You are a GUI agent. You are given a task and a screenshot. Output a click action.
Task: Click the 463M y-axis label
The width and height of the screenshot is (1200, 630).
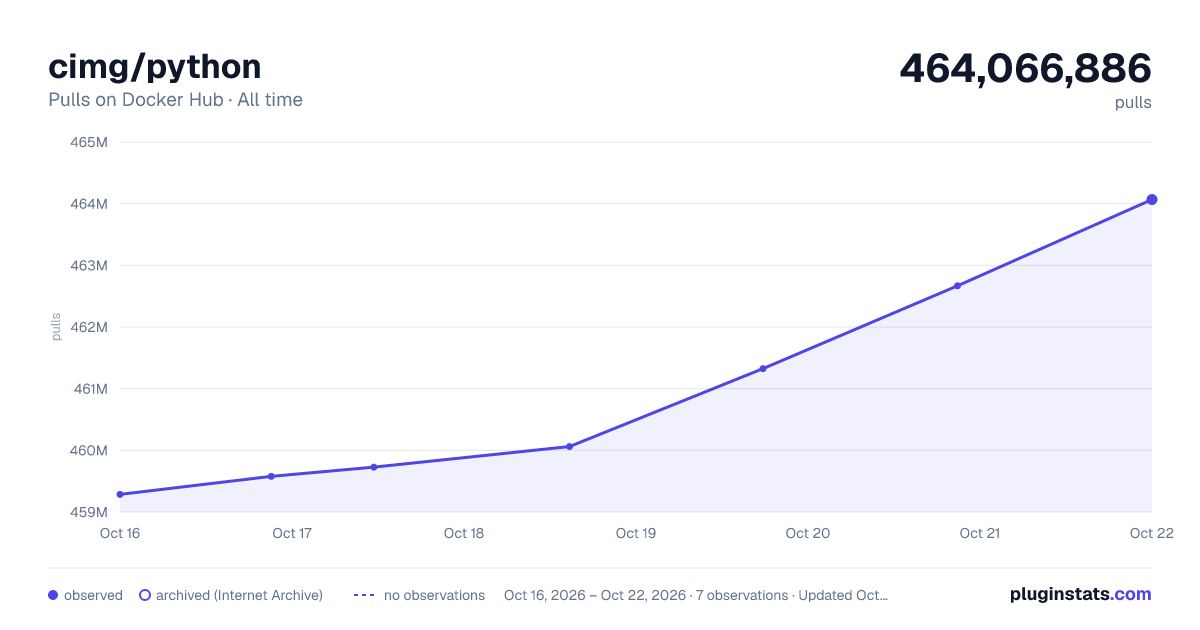click(x=89, y=265)
